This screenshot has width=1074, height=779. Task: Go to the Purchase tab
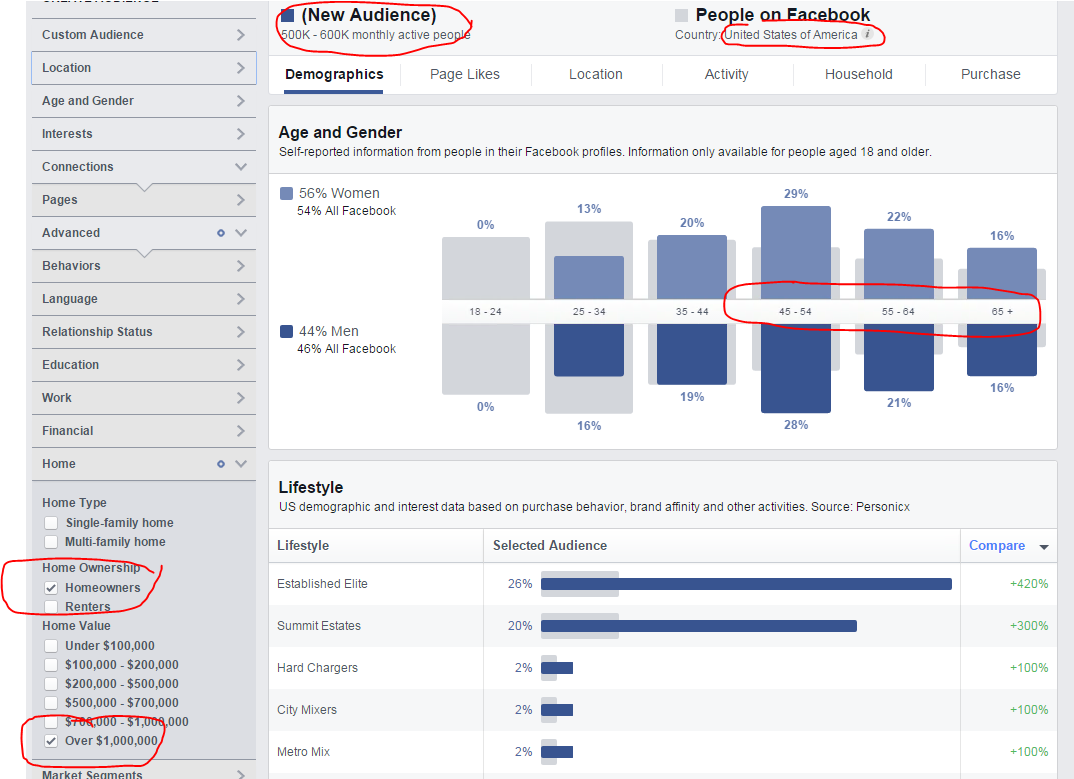[x=990, y=74]
